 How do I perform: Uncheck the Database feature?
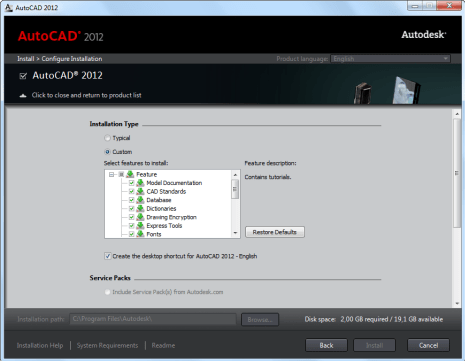(131, 200)
